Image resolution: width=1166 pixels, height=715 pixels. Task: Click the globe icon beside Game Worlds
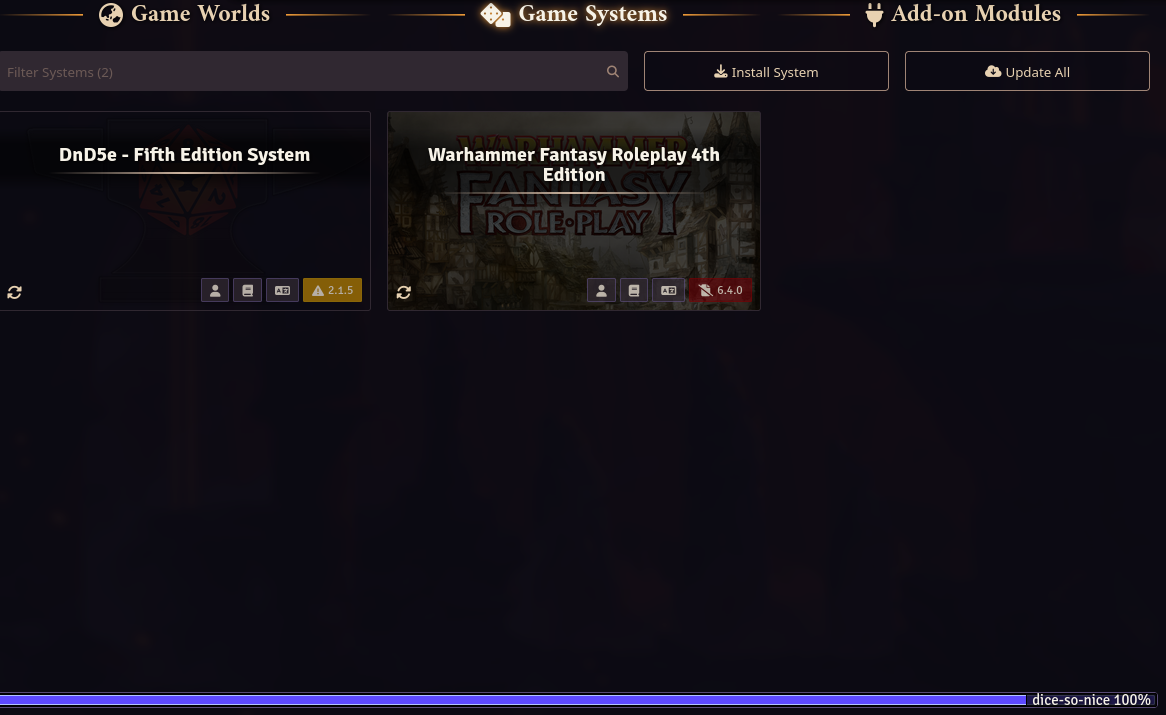[110, 14]
